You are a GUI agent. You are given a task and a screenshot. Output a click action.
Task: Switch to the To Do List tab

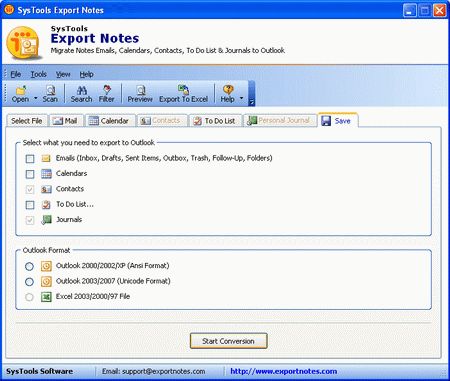(215, 121)
